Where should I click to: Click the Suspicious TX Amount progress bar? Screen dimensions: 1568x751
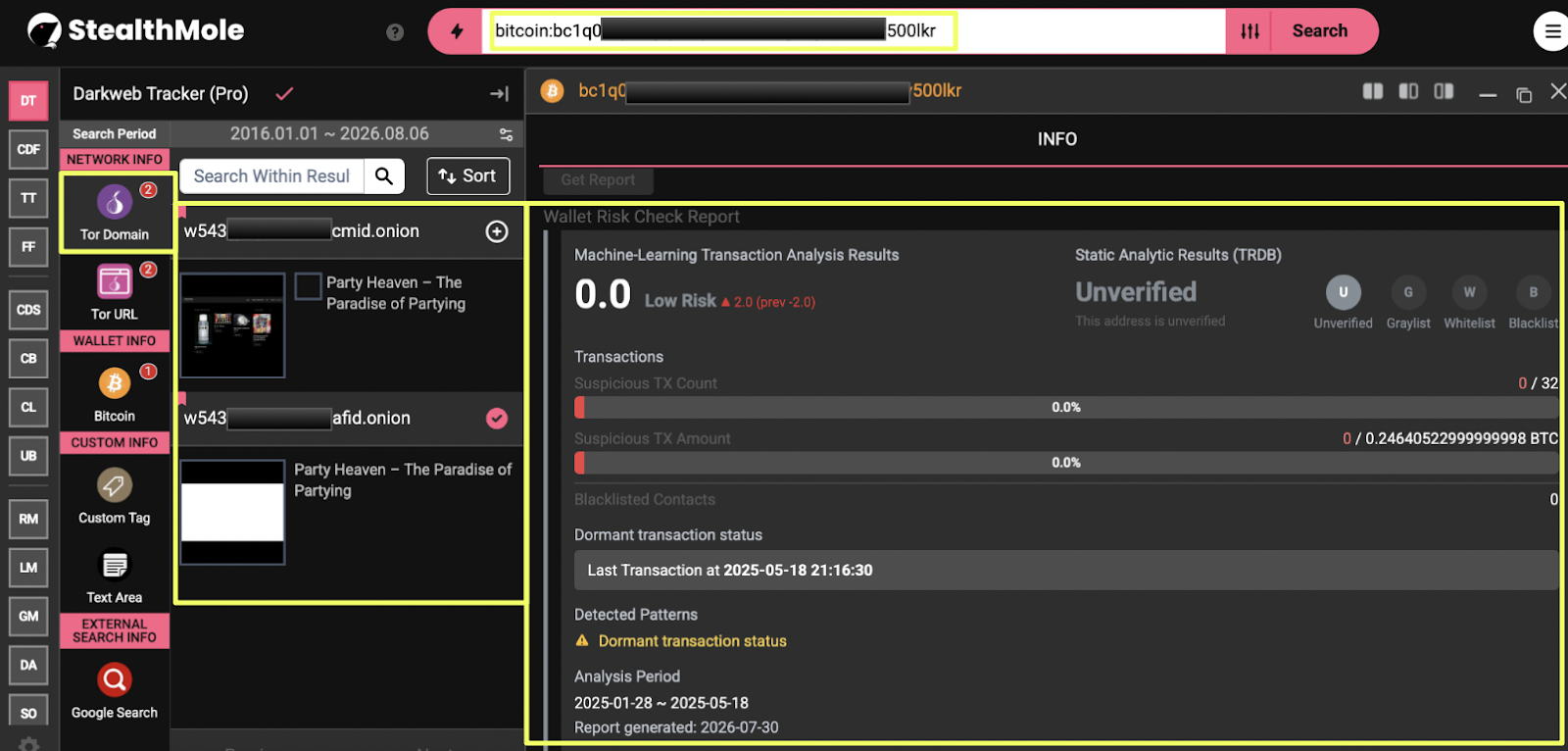[x=1066, y=463]
